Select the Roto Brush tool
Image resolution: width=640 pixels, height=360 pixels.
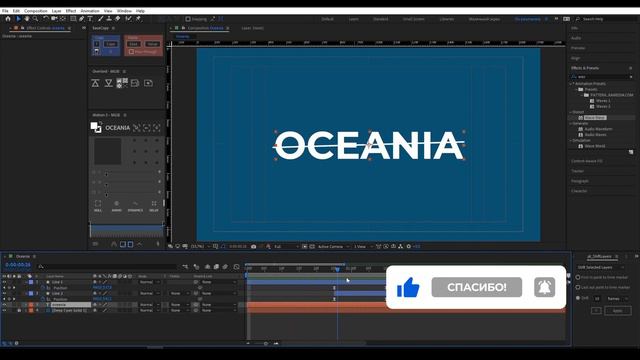[x=129, y=19]
